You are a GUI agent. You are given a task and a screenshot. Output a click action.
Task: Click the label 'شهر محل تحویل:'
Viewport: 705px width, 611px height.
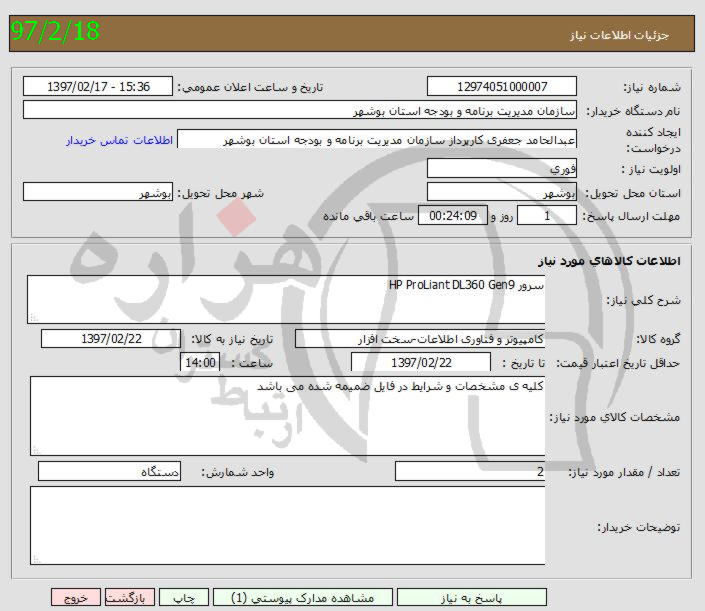(x=220, y=193)
